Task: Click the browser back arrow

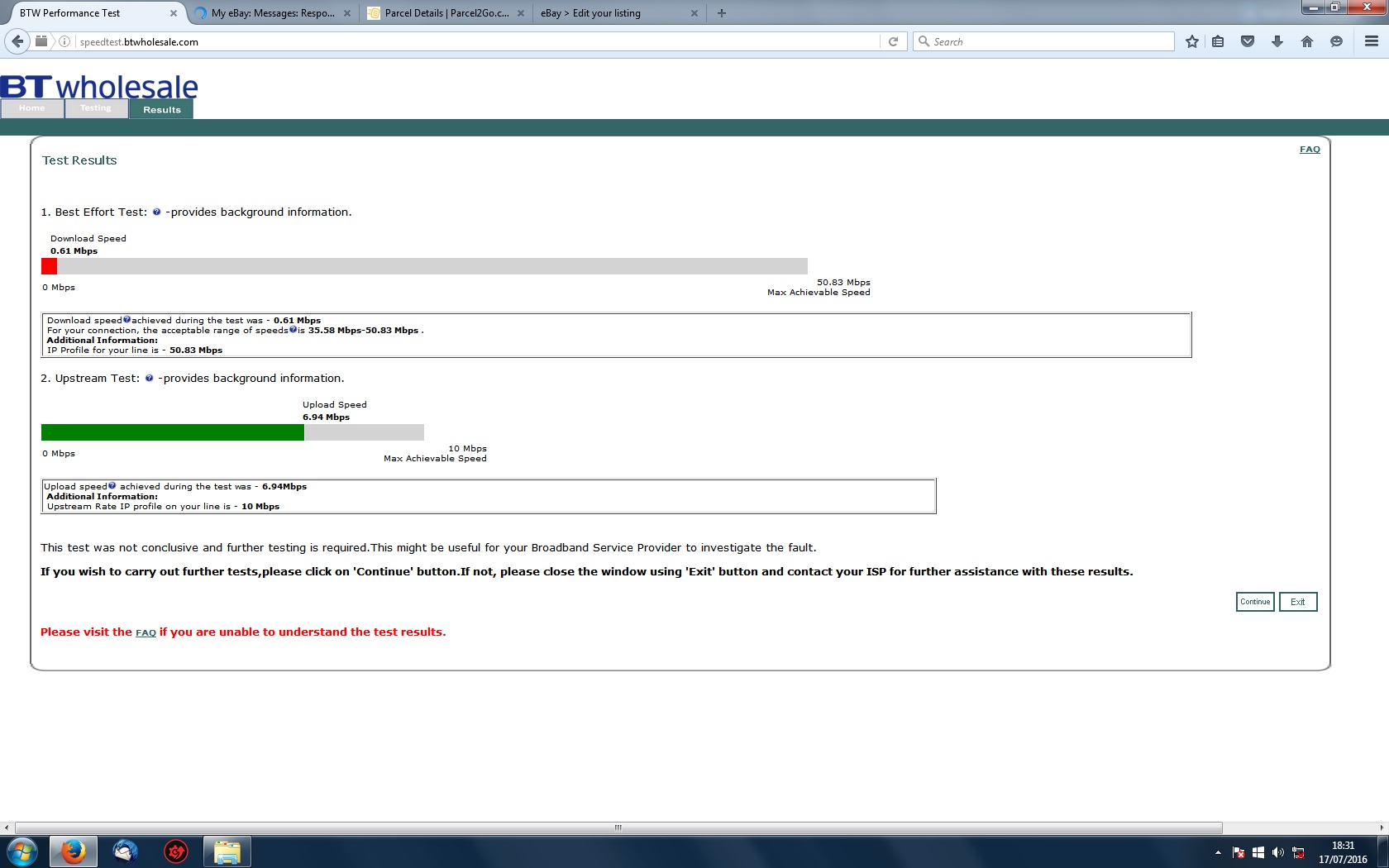Action: tap(17, 41)
